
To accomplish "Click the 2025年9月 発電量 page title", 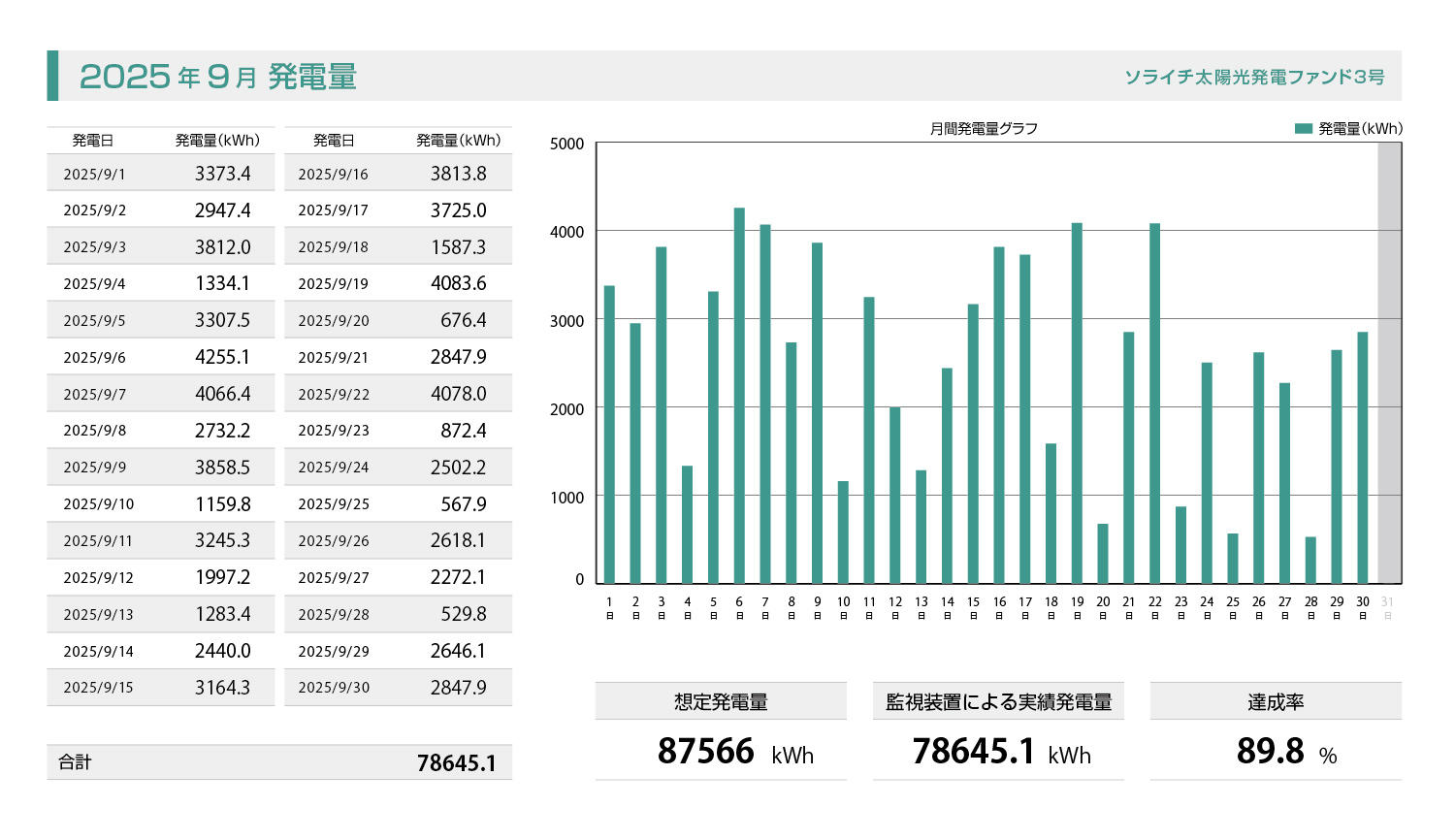I will point(218,76).
